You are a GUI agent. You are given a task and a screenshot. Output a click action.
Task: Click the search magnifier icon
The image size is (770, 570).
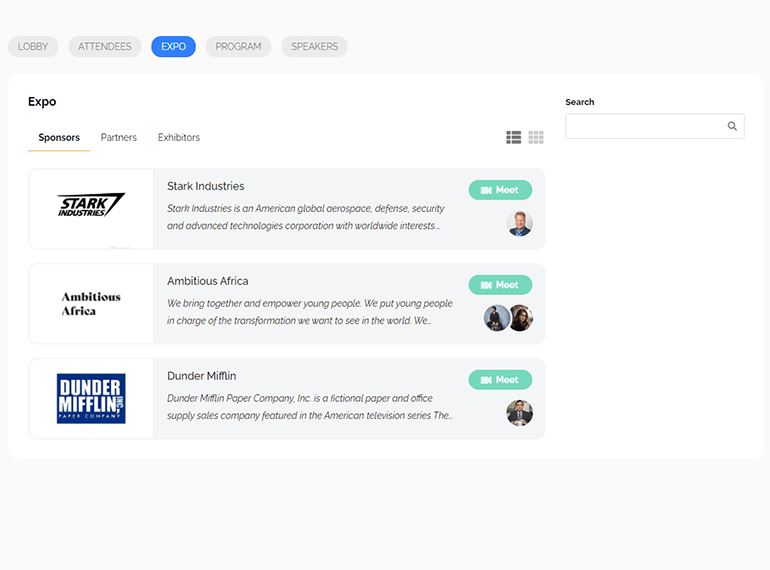point(732,127)
